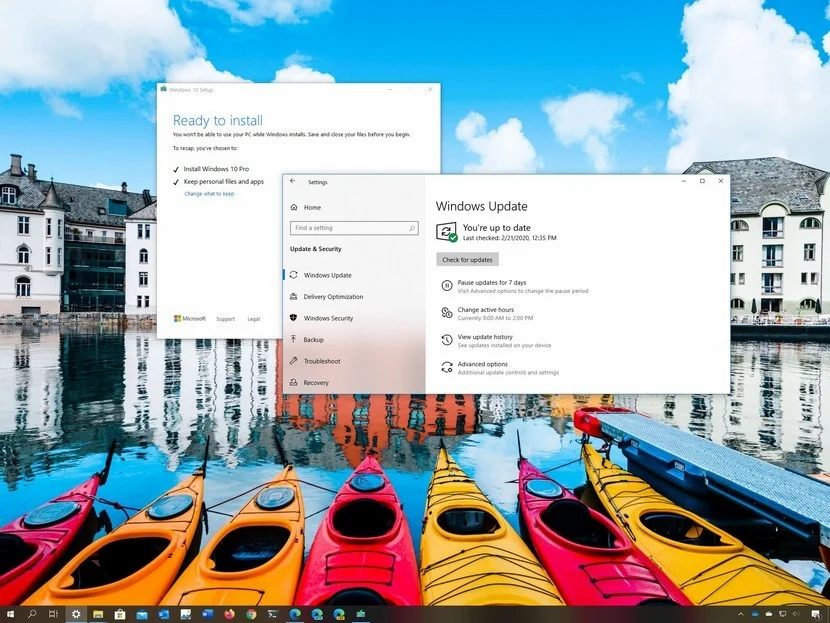830x623 pixels.
Task: Click the network tray icon
Action: (x=782, y=614)
